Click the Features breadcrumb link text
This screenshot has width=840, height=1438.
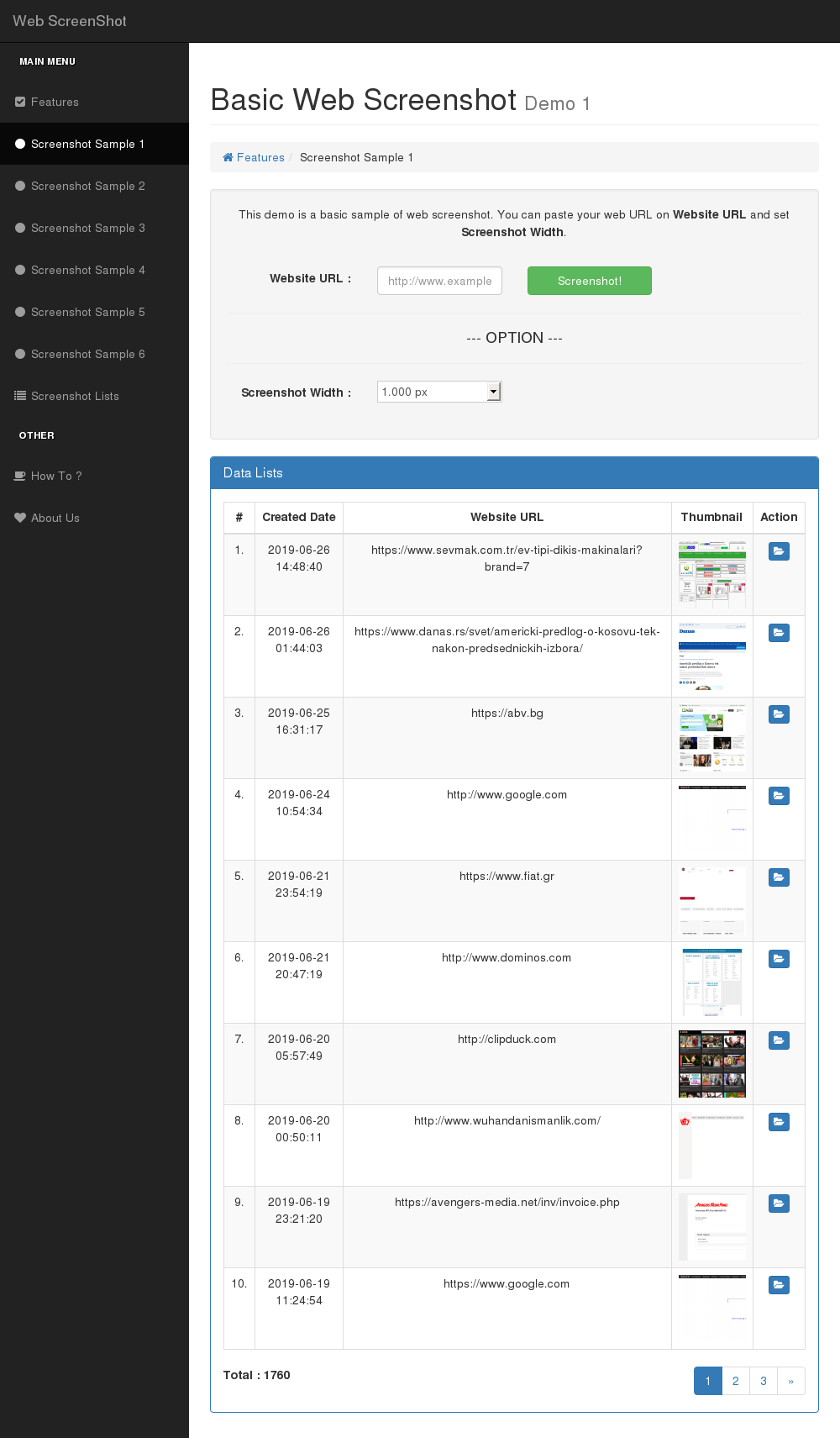click(260, 157)
